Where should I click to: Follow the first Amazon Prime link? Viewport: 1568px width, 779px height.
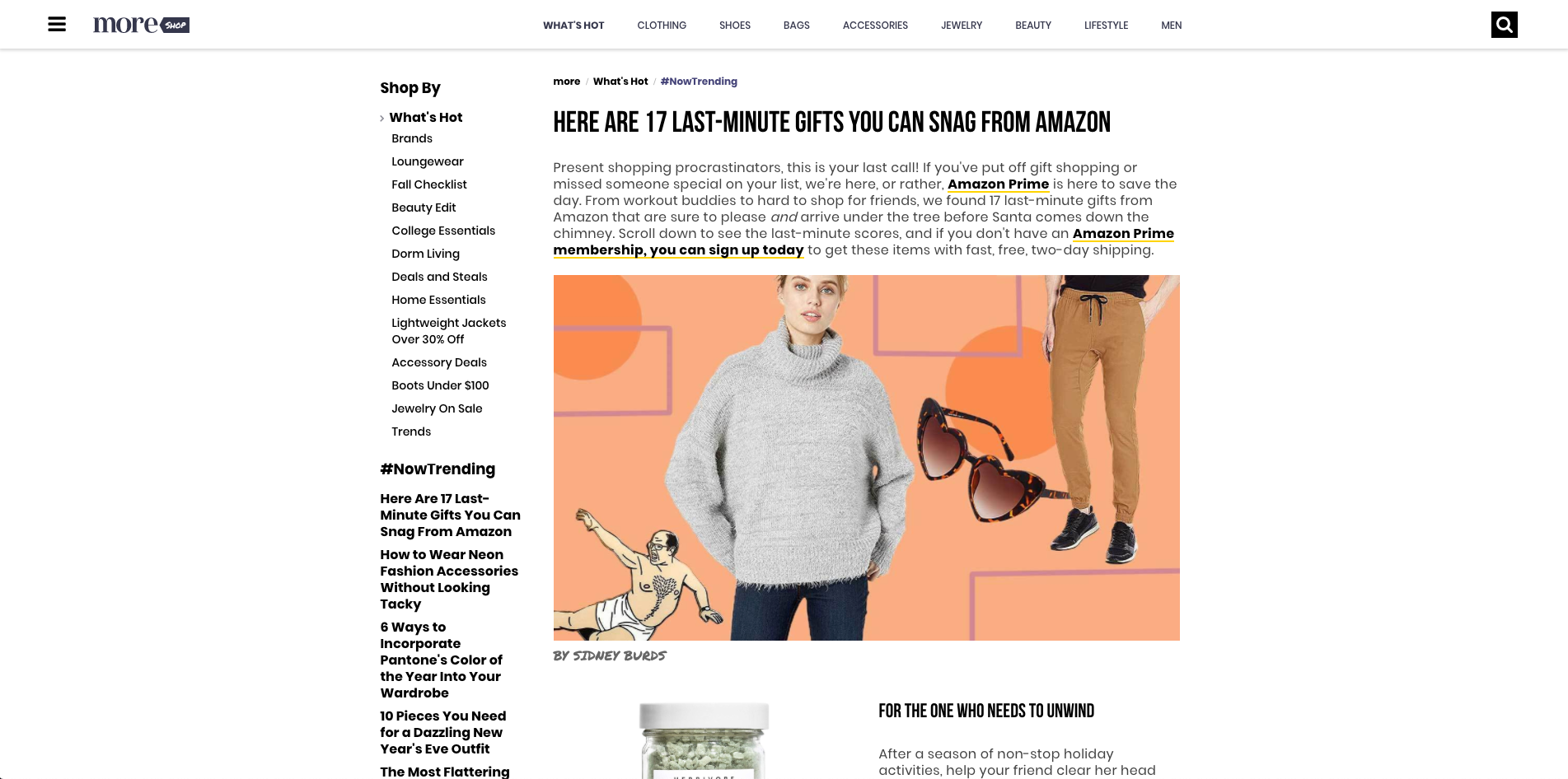(998, 184)
